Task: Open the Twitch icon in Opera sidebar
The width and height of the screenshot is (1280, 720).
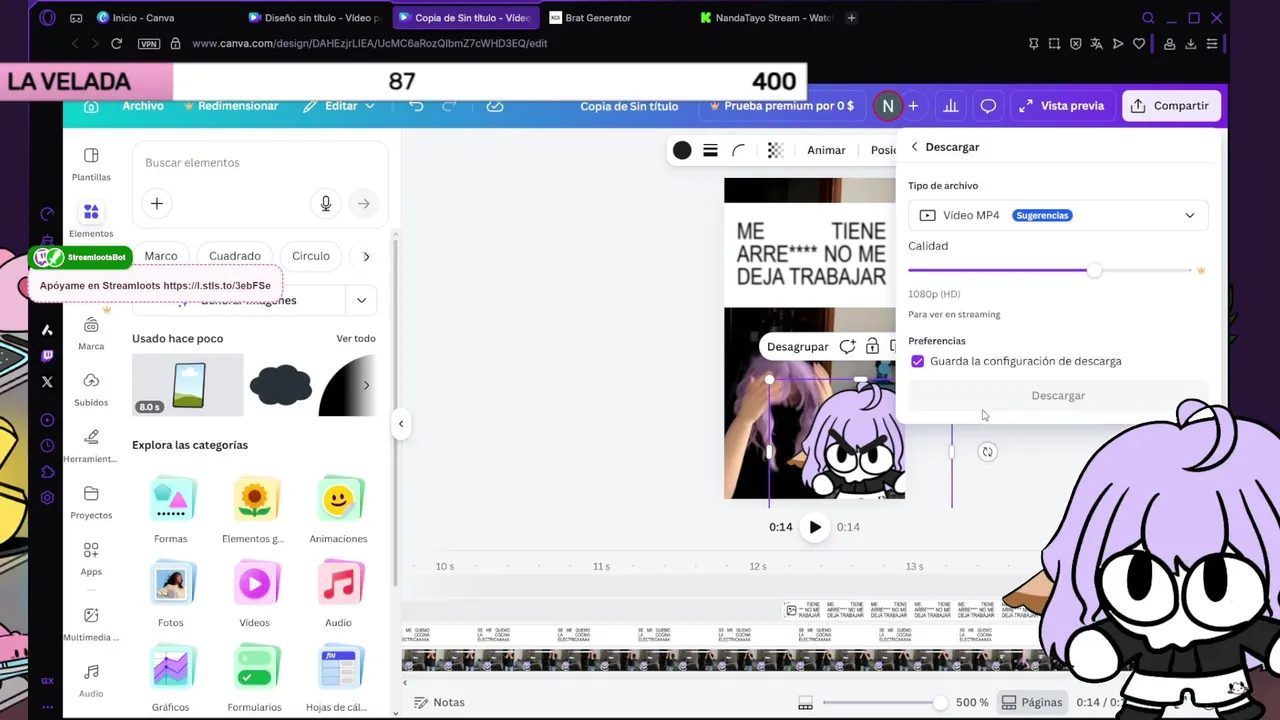Action: pyautogui.click(x=47, y=356)
